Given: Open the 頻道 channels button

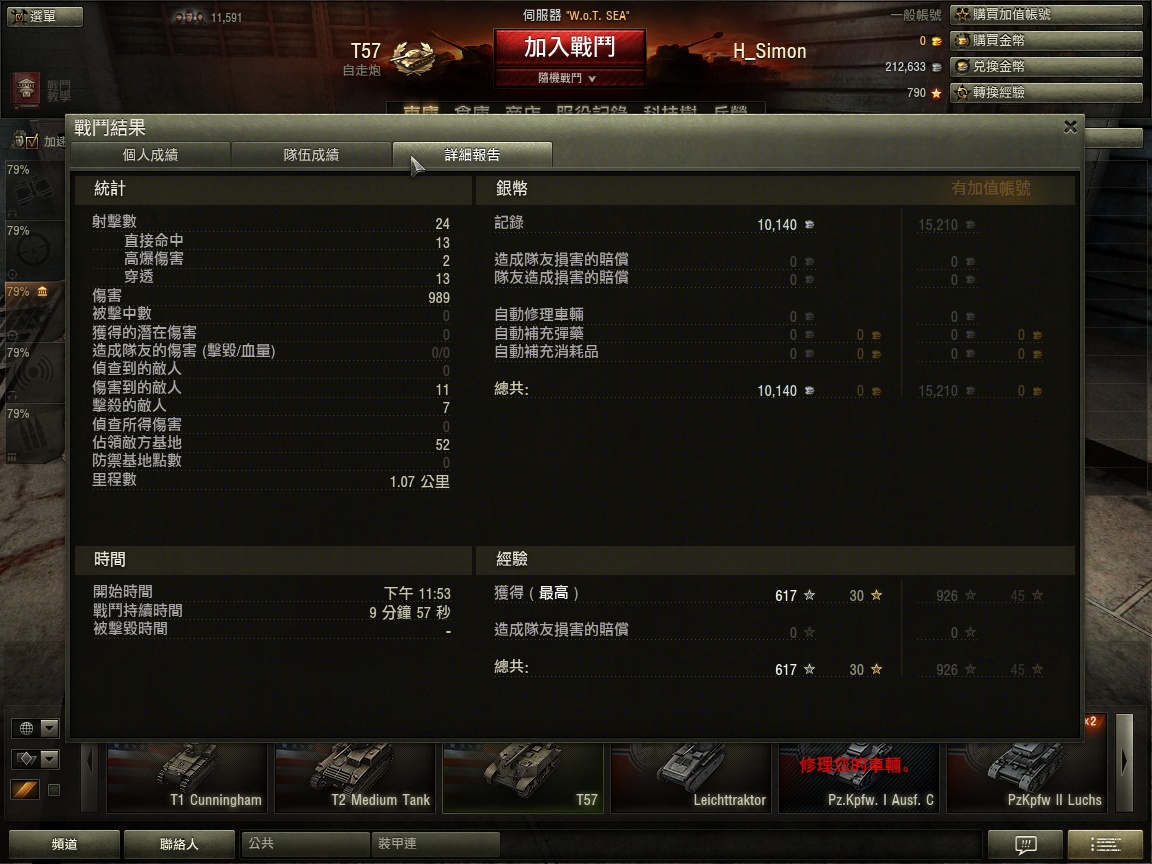Looking at the screenshot, I should point(64,844).
